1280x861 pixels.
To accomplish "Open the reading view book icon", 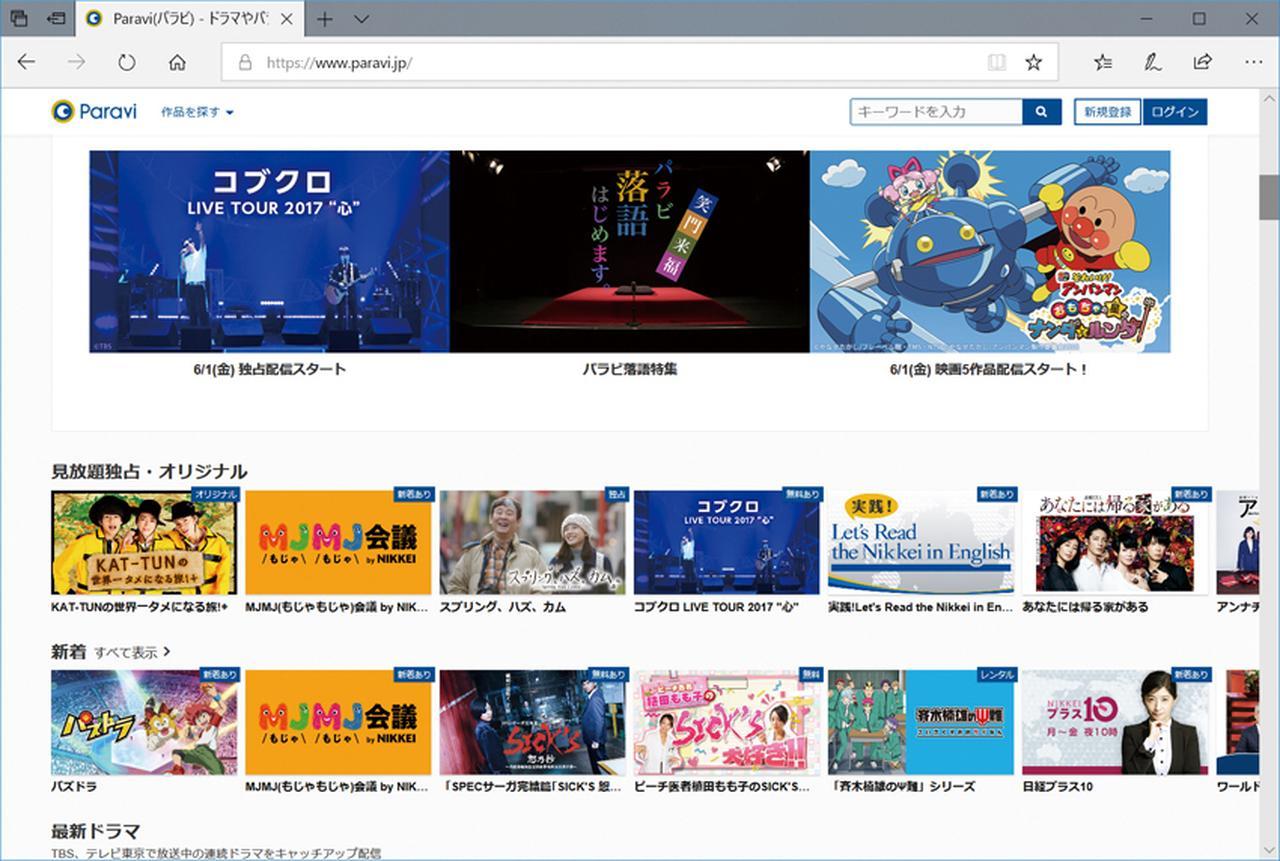I will [996, 62].
